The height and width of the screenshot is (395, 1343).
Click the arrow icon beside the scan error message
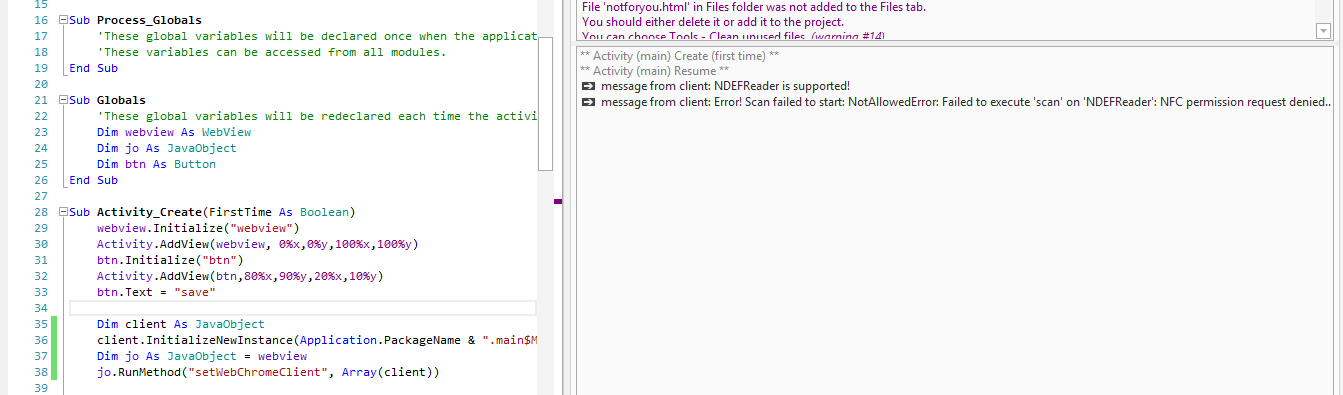[587, 101]
